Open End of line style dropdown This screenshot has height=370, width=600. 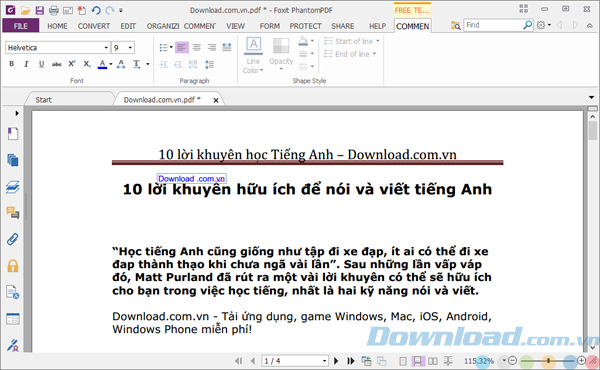[350, 54]
